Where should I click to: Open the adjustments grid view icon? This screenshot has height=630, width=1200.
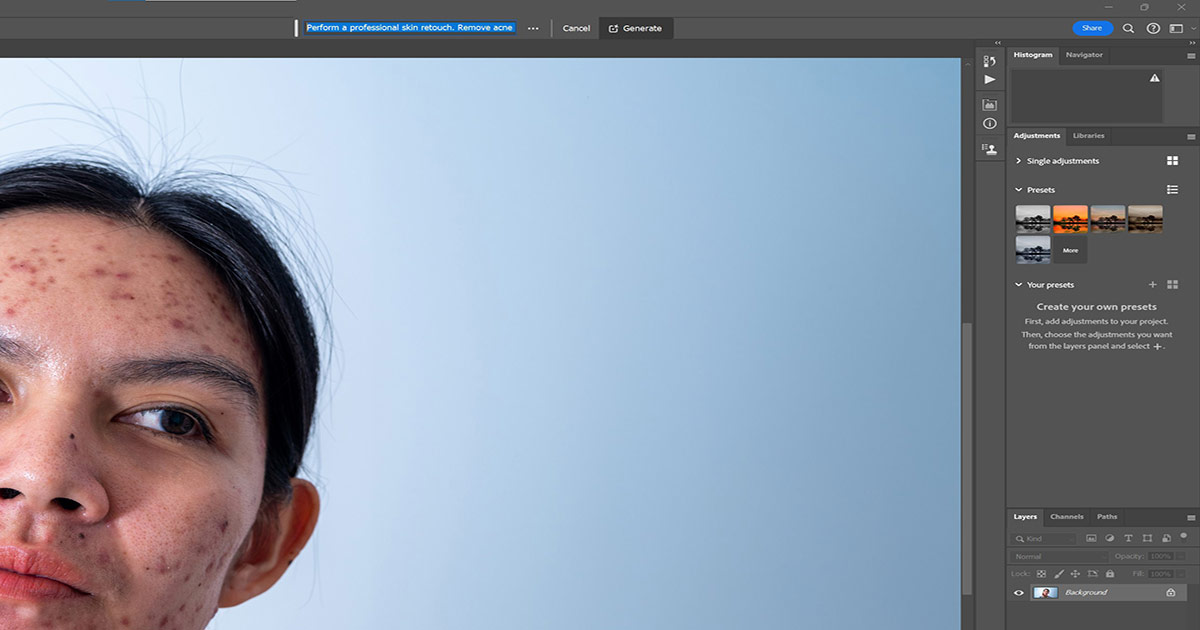pyautogui.click(x=1171, y=160)
